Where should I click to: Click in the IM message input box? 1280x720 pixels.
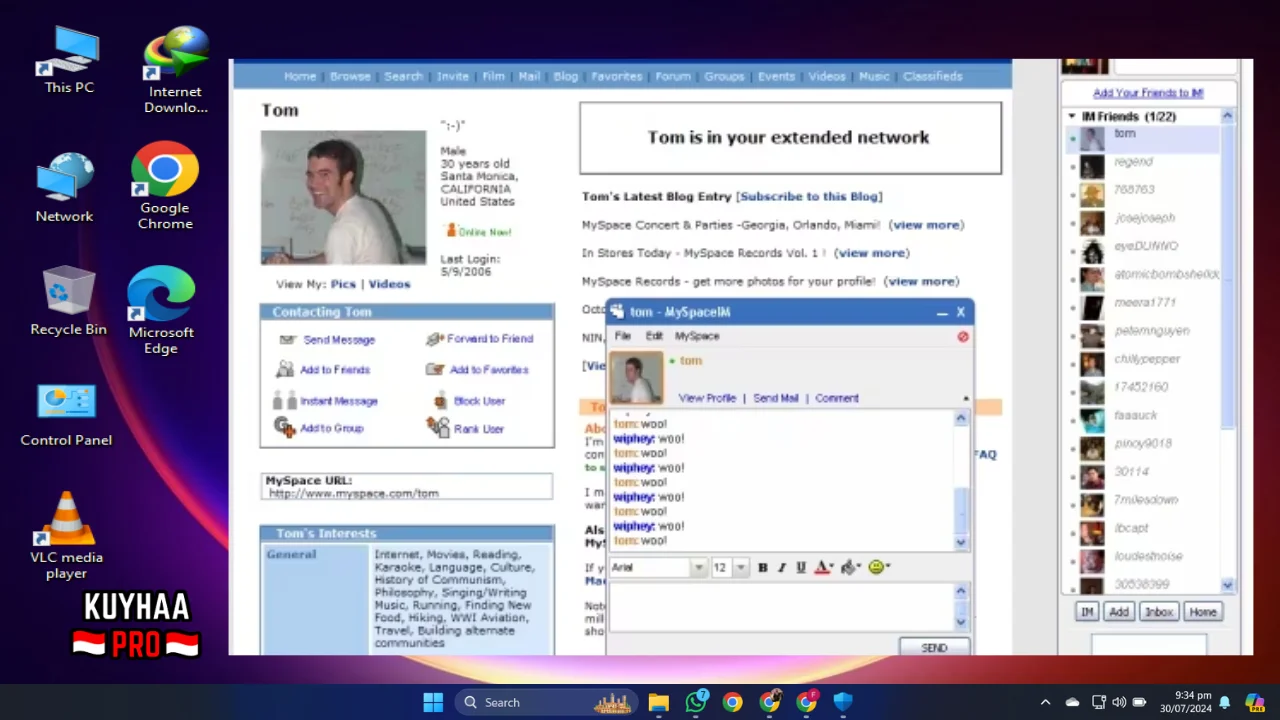pyautogui.click(x=782, y=606)
